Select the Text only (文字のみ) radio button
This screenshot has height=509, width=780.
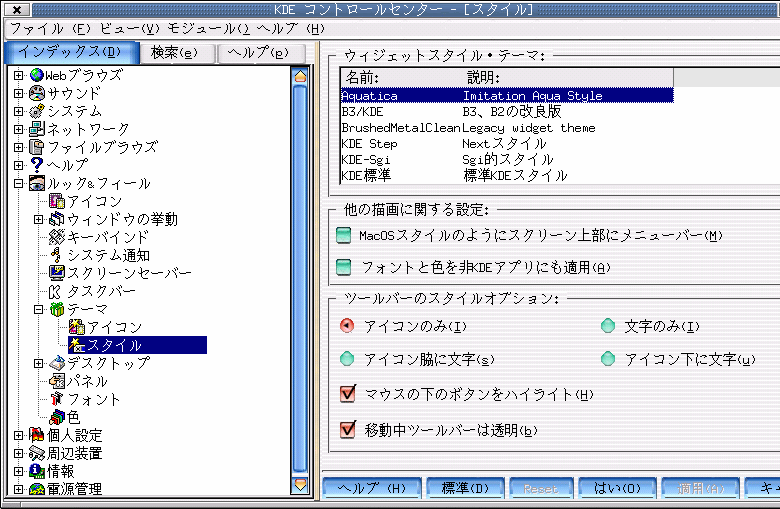click(x=608, y=326)
